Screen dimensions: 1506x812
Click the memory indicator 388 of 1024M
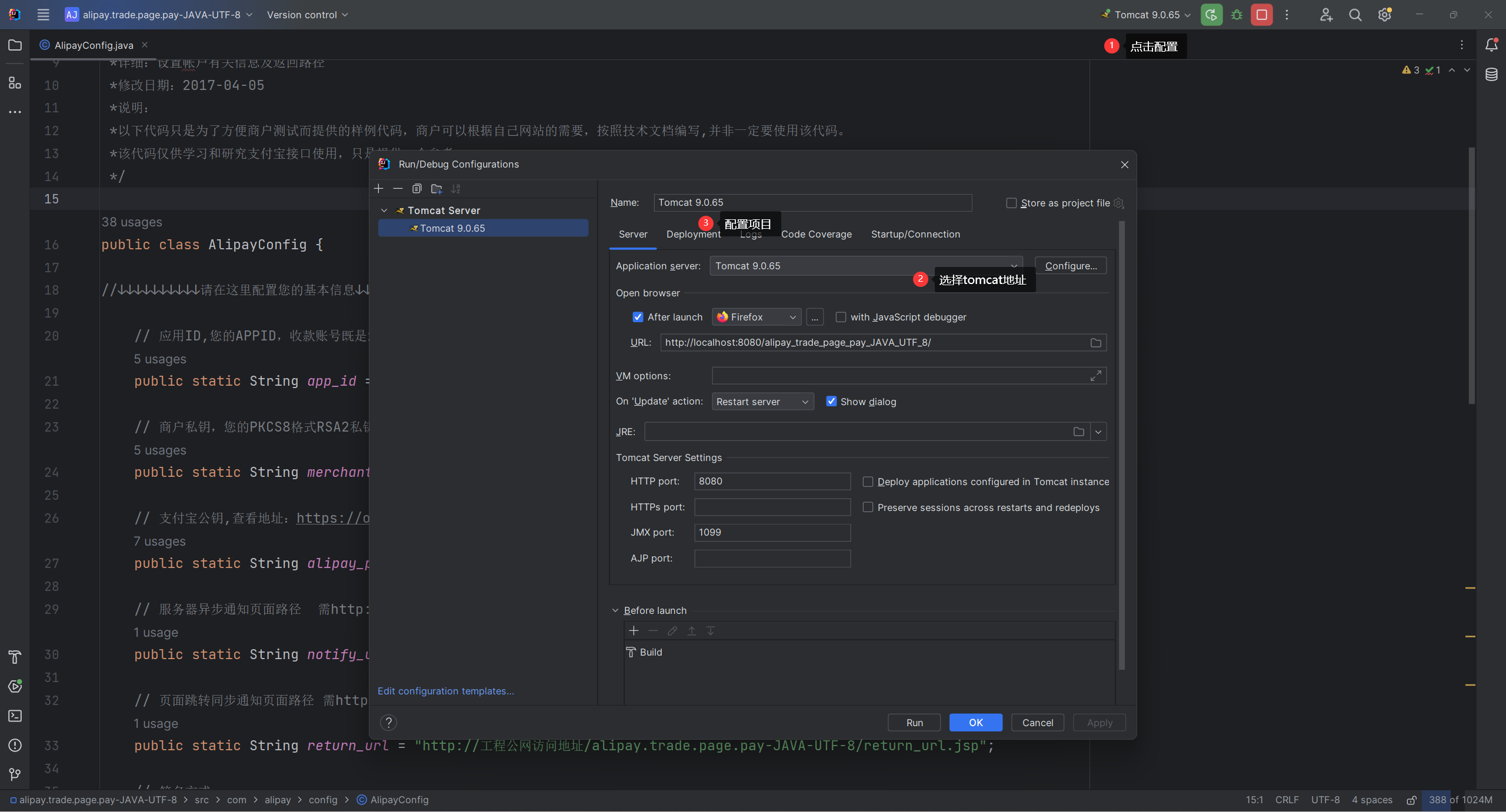click(1460, 800)
